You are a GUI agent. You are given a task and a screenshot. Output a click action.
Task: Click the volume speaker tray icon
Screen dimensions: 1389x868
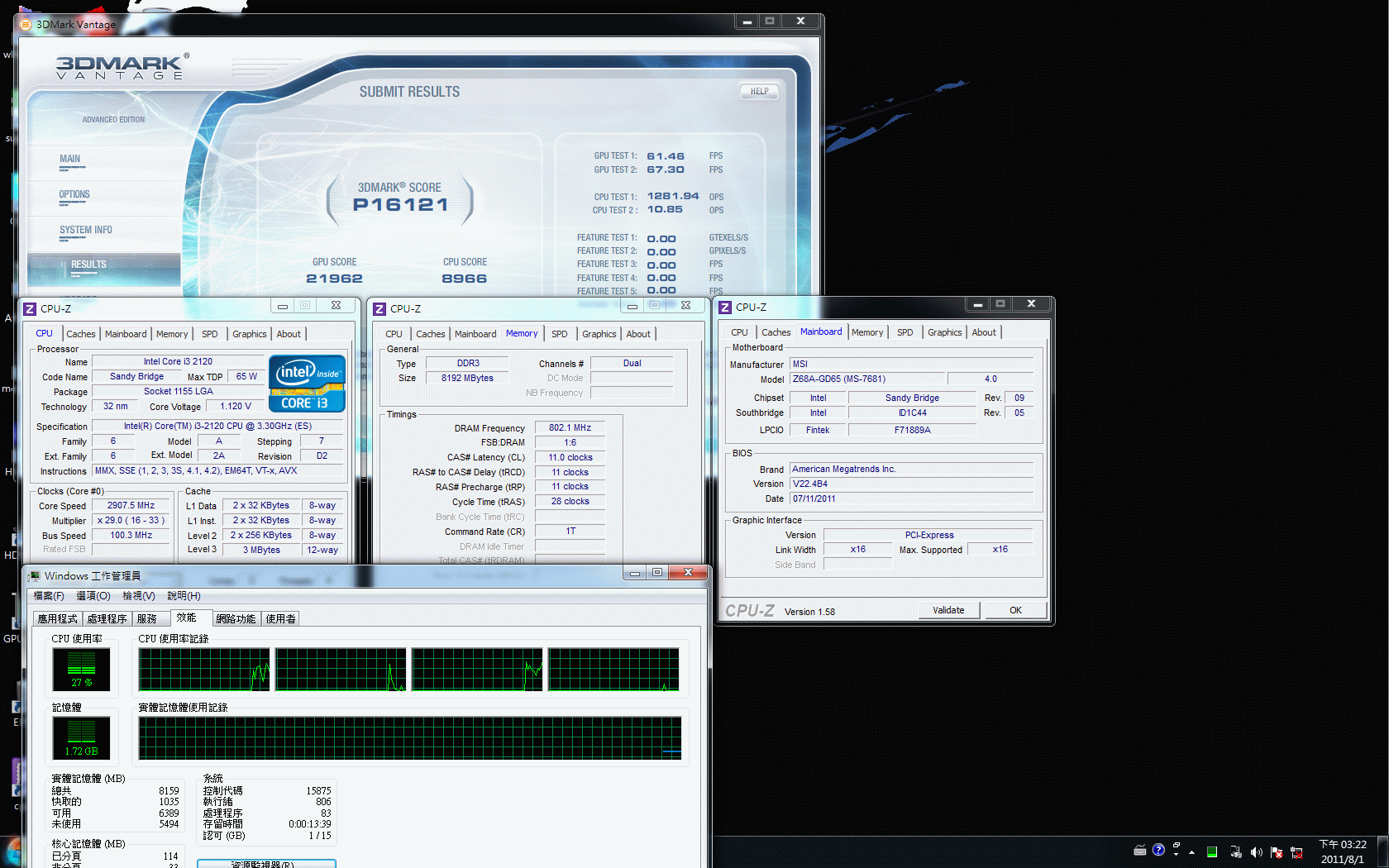pos(1256,852)
